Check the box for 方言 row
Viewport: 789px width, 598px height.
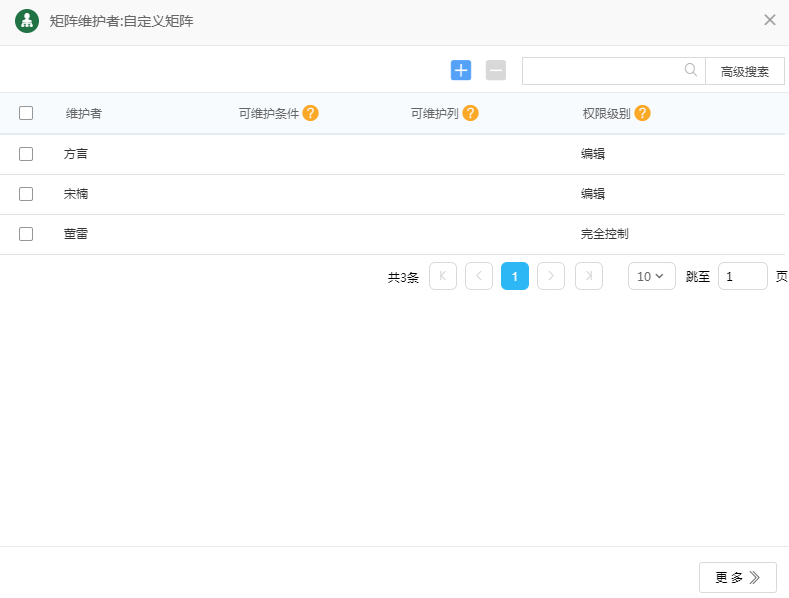click(x=26, y=154)
